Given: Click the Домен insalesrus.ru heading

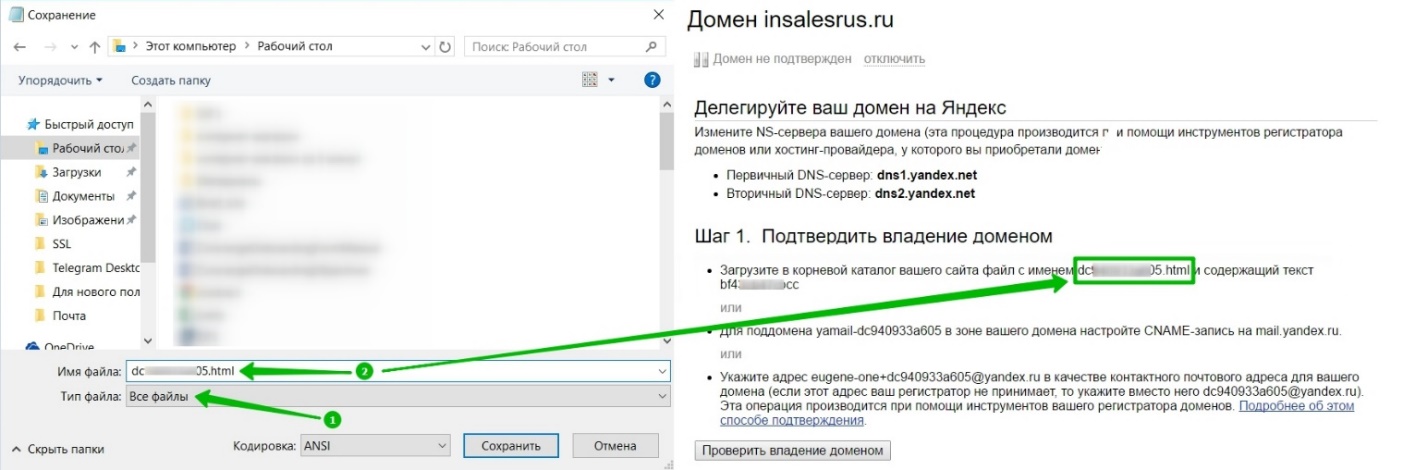Looking at the screenshot, I should pyautogui.click(x=791, y=20).
